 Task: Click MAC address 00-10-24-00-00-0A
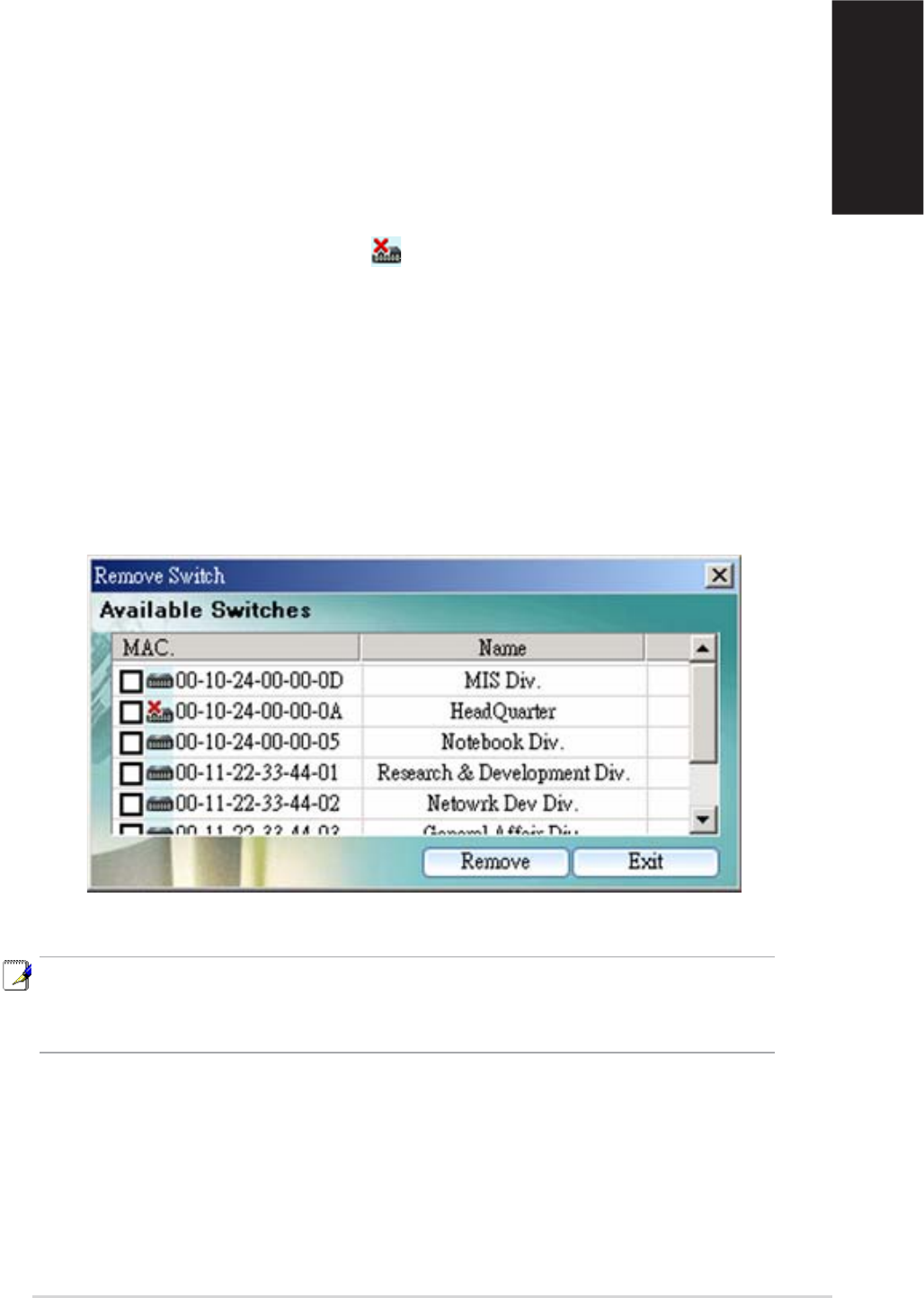pyautogui.click(x=260, y=711)
